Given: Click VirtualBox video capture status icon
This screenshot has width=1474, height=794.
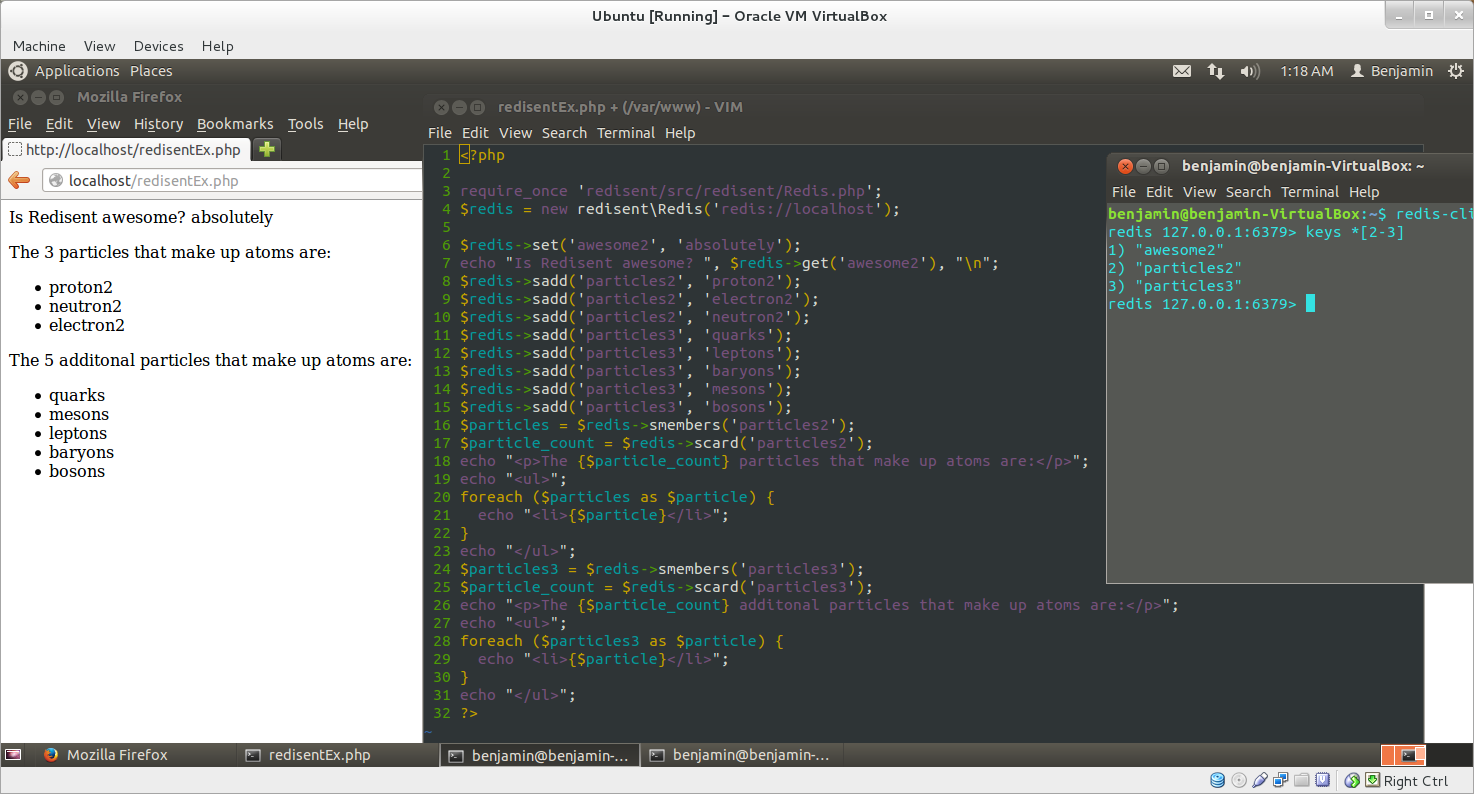Looking at the screenshot, I should (1323, 780).
